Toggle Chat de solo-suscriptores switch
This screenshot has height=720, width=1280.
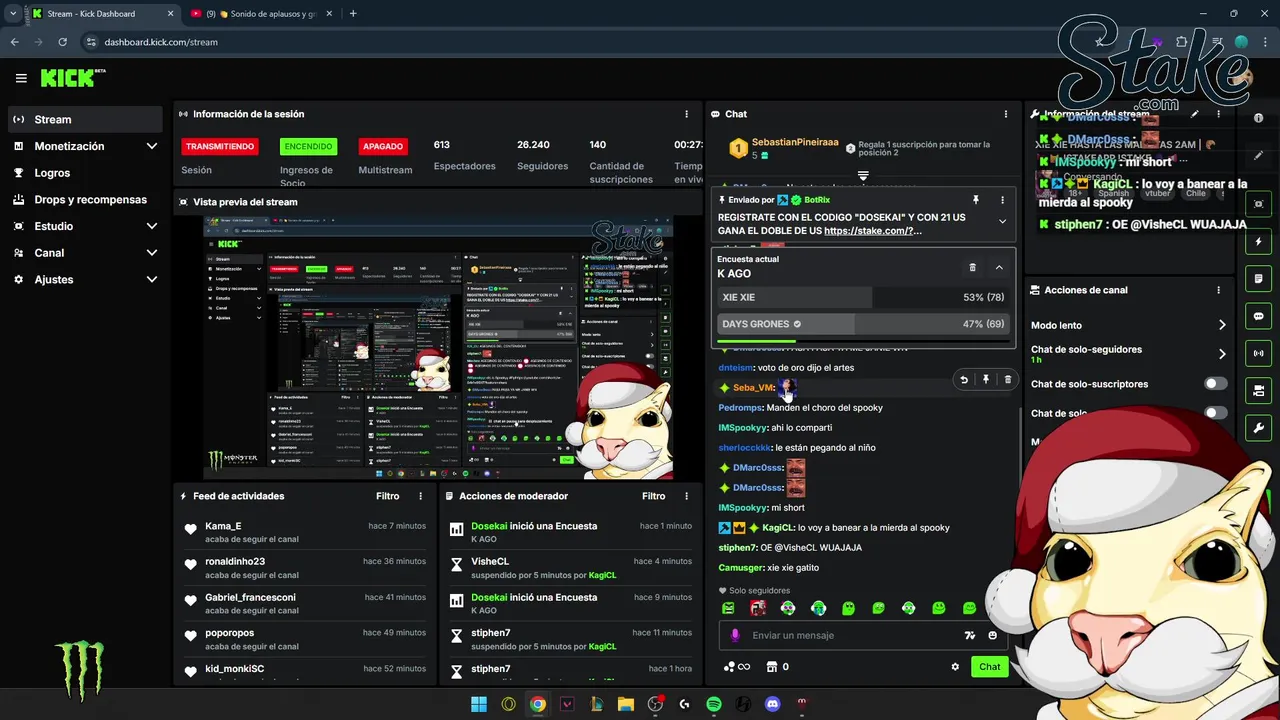[1216, 384]
